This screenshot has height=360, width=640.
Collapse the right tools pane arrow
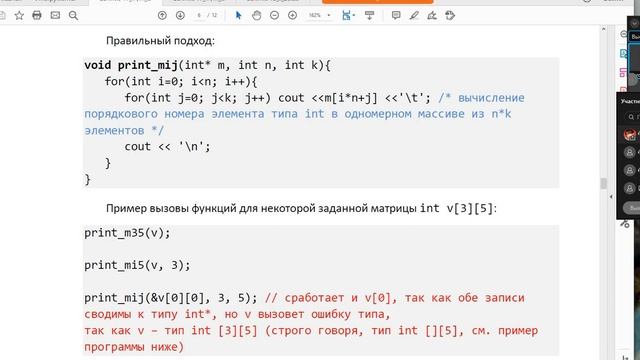click(x=611, y=197)
